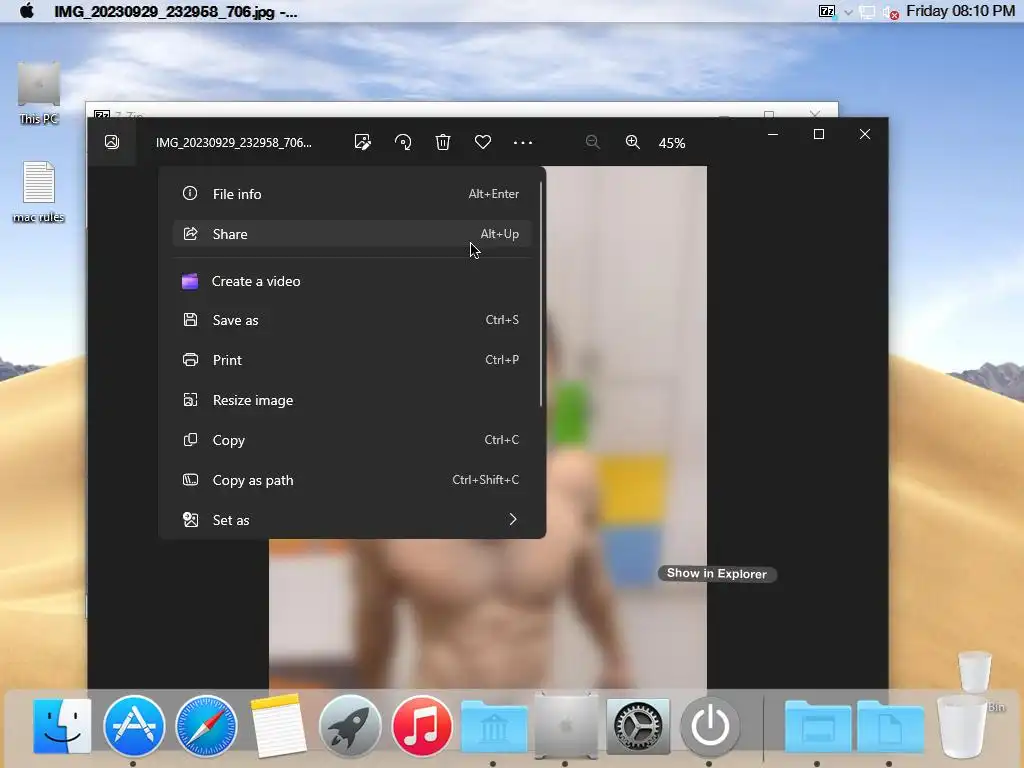Select Print in the menu
Screen dimensions: 1024x768
(351, 360)
